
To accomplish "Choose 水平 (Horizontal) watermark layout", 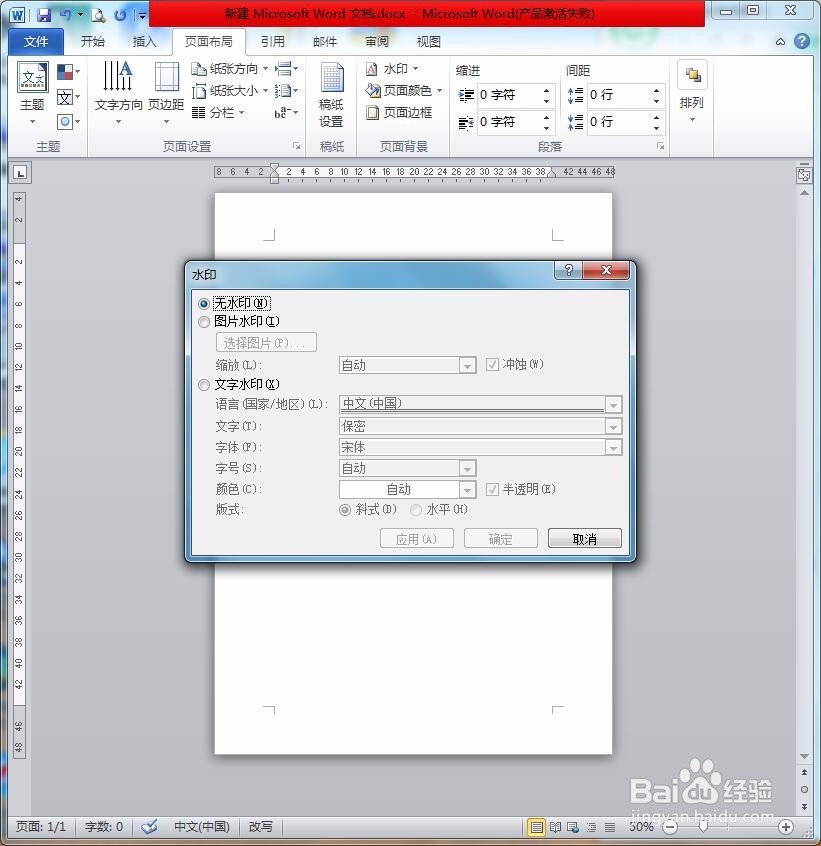I will tap(416, 510).
